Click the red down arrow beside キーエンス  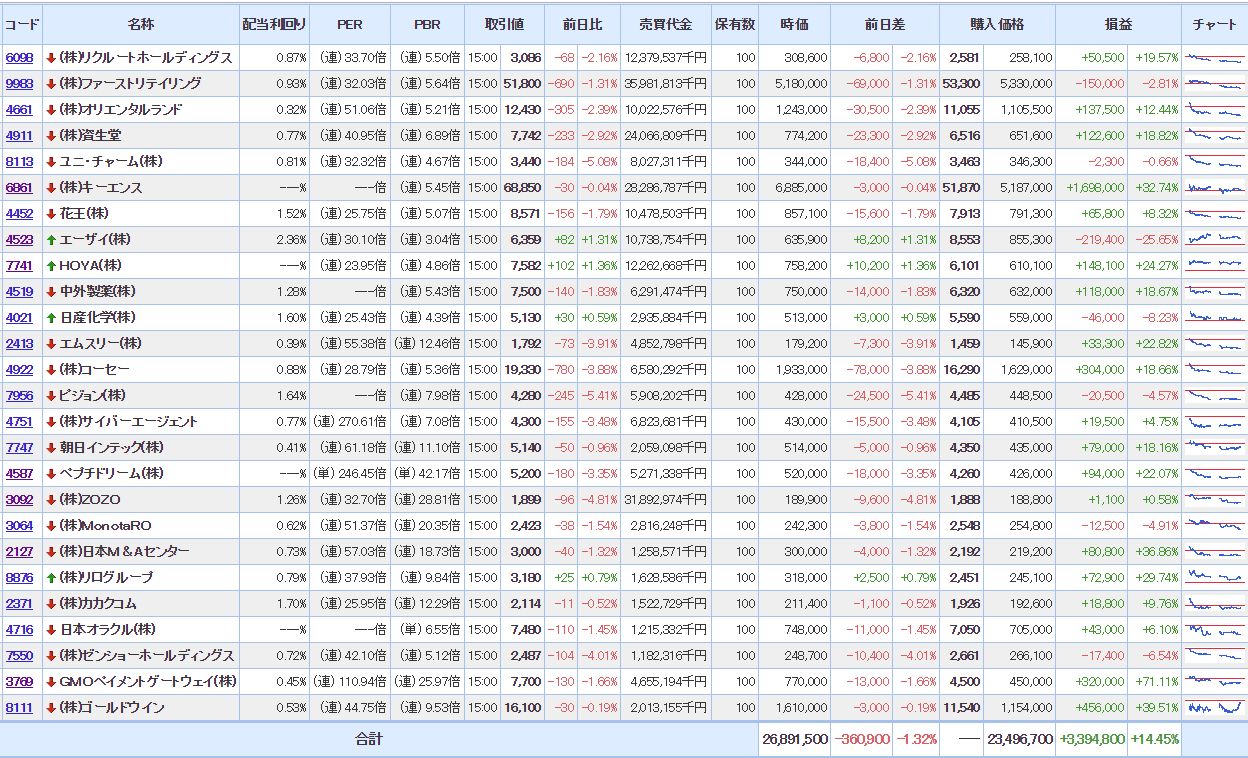click(x=51, y=188)
